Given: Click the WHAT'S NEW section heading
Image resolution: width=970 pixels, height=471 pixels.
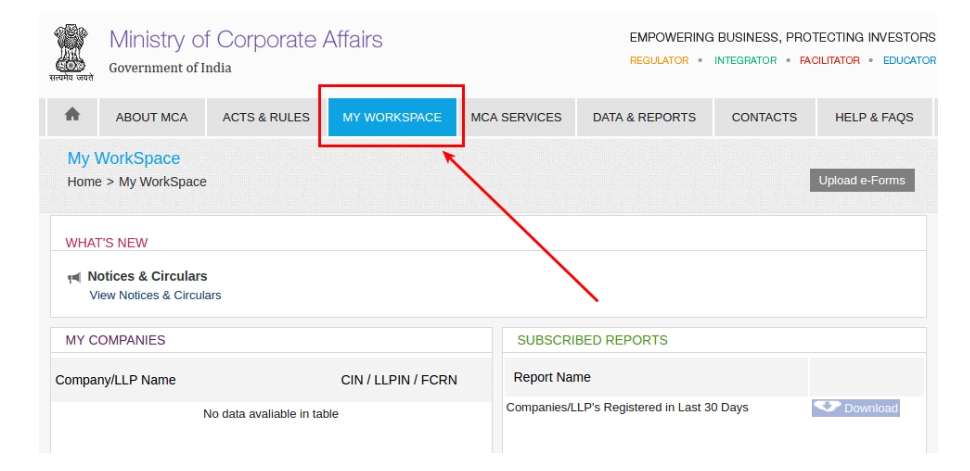Looking at the screenshot, I should (x=106, y=243).
